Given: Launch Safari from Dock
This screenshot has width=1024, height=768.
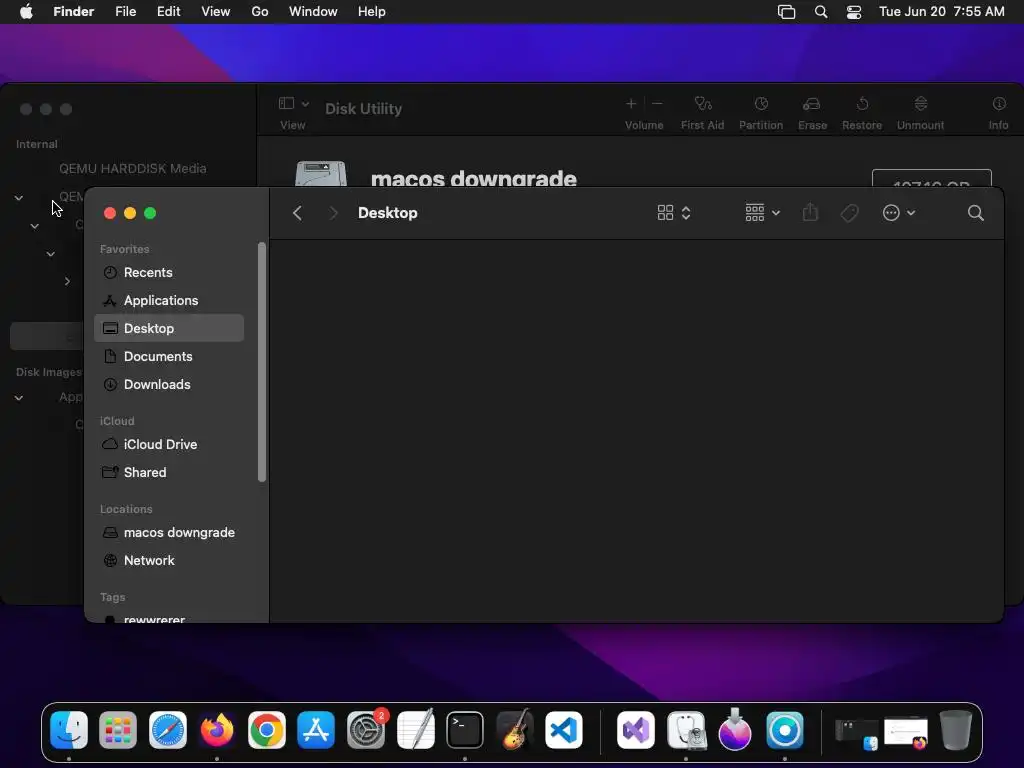Looking at the screenshot, I should click(168, 730).
